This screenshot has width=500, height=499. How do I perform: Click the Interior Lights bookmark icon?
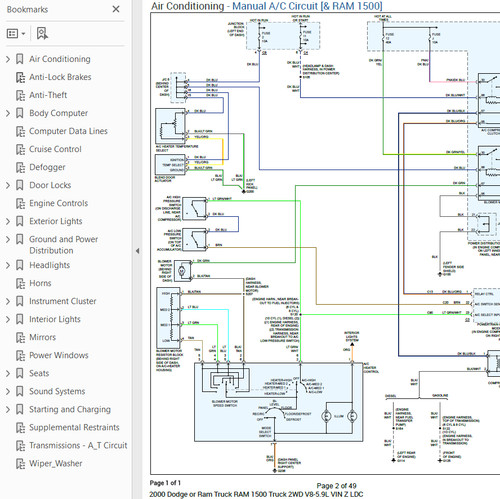(20, 319)
